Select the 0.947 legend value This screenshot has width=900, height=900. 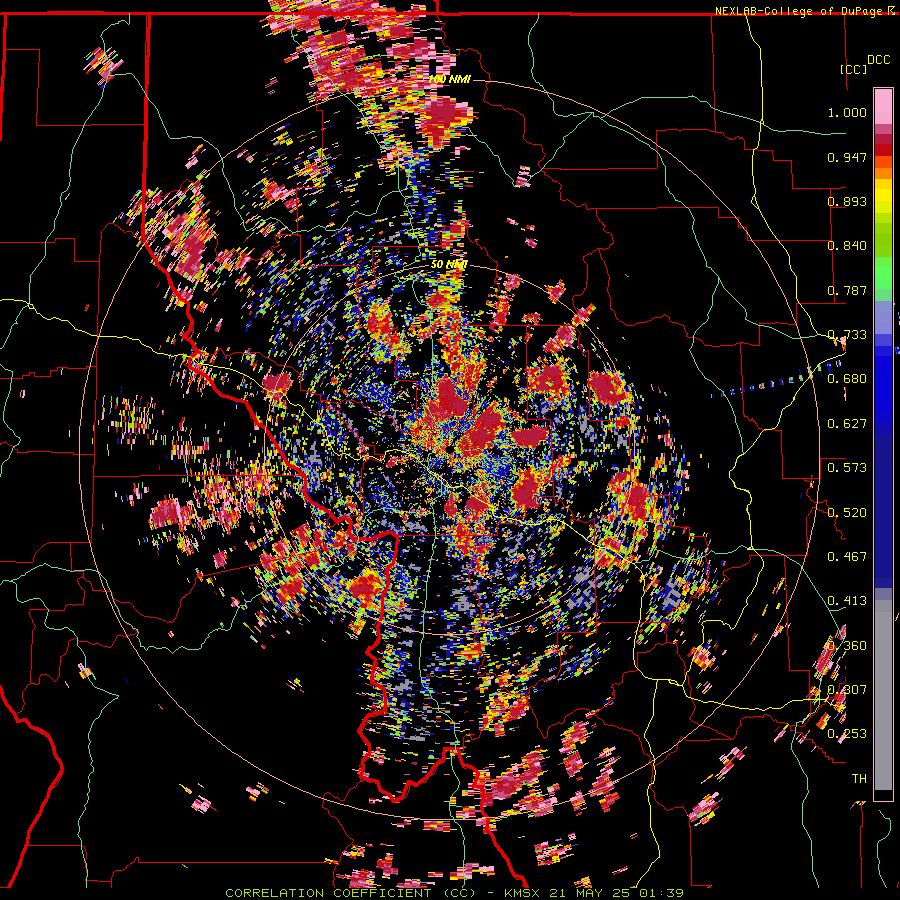coord(847,157)
